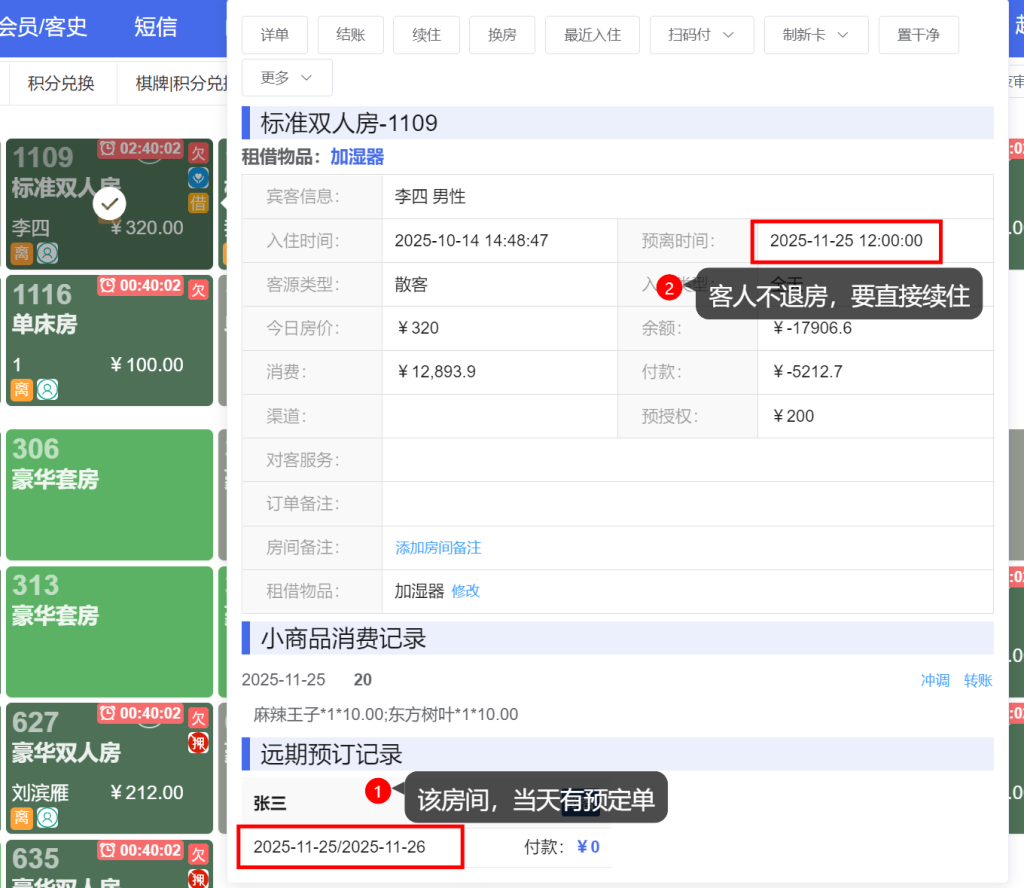Click the 拆 icon on room 627

pos(196,743)
